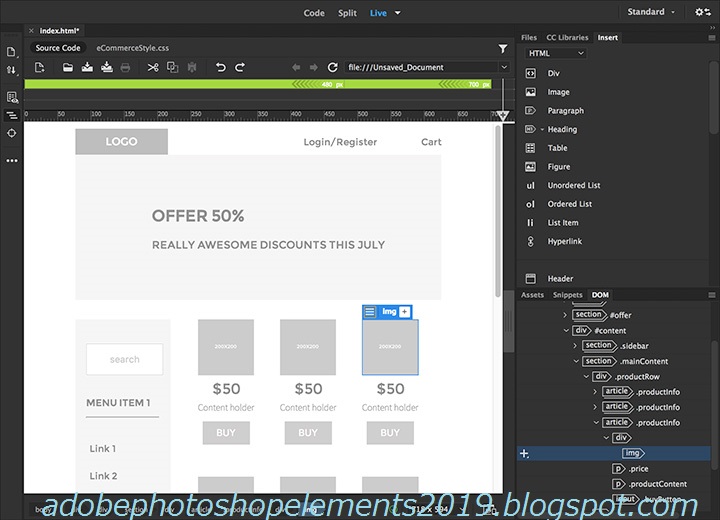The height and width of the screenshot is (520, 720).
Task: Click the save all toolbar icon
Action: click(107, 68)
